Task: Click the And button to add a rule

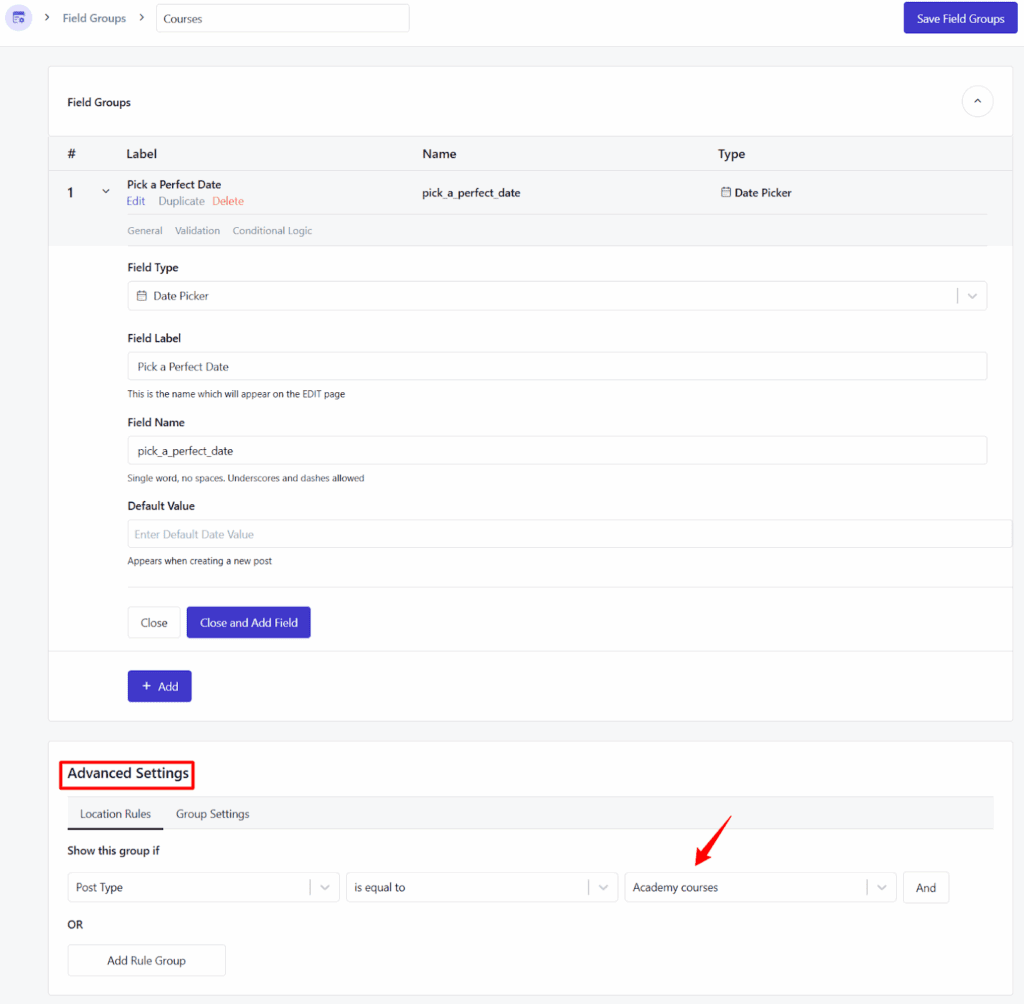Action: (925, 887)
